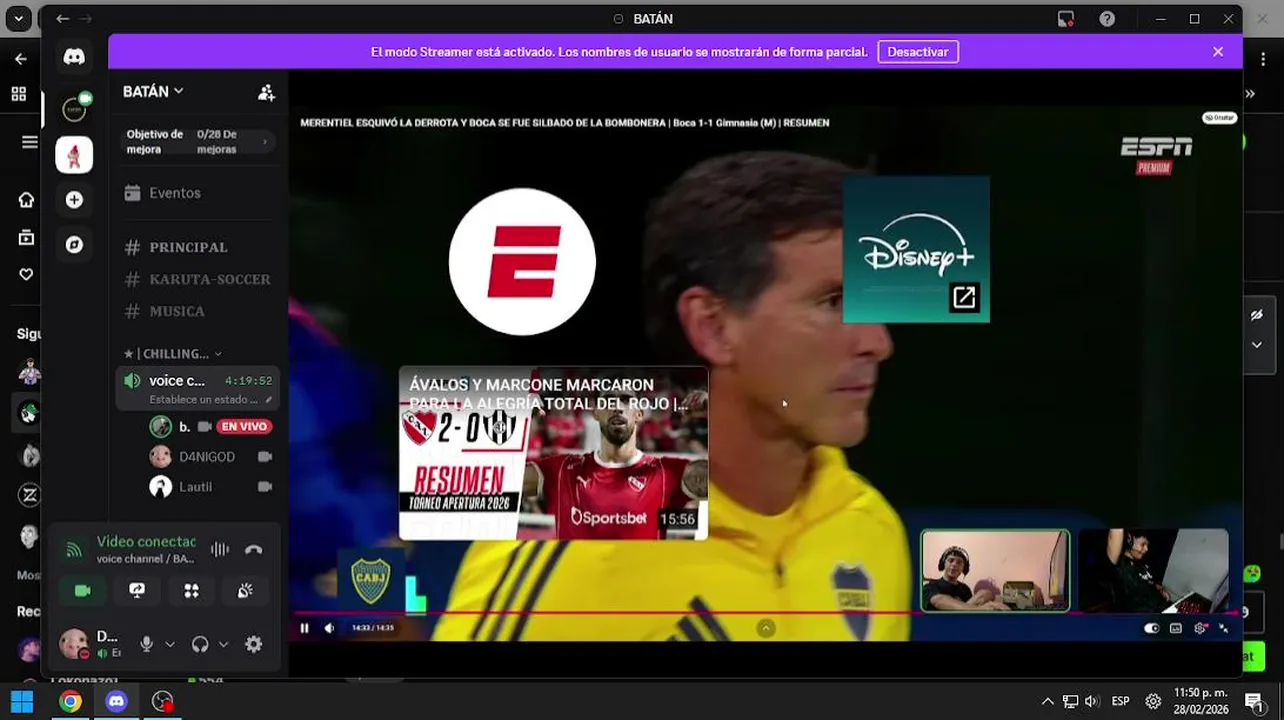Click Desactivar streamer mode button
Image resolution: width=1284 pixels, height=720 pixels.
click(918, 52)
